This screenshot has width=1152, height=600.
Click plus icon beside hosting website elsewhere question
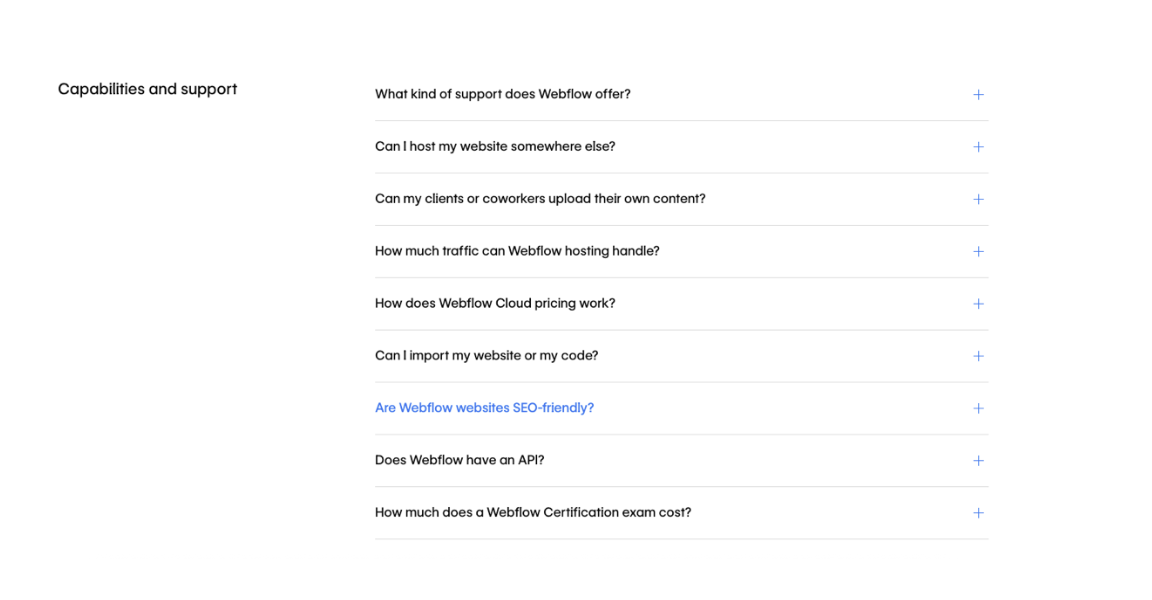[978, 147]
